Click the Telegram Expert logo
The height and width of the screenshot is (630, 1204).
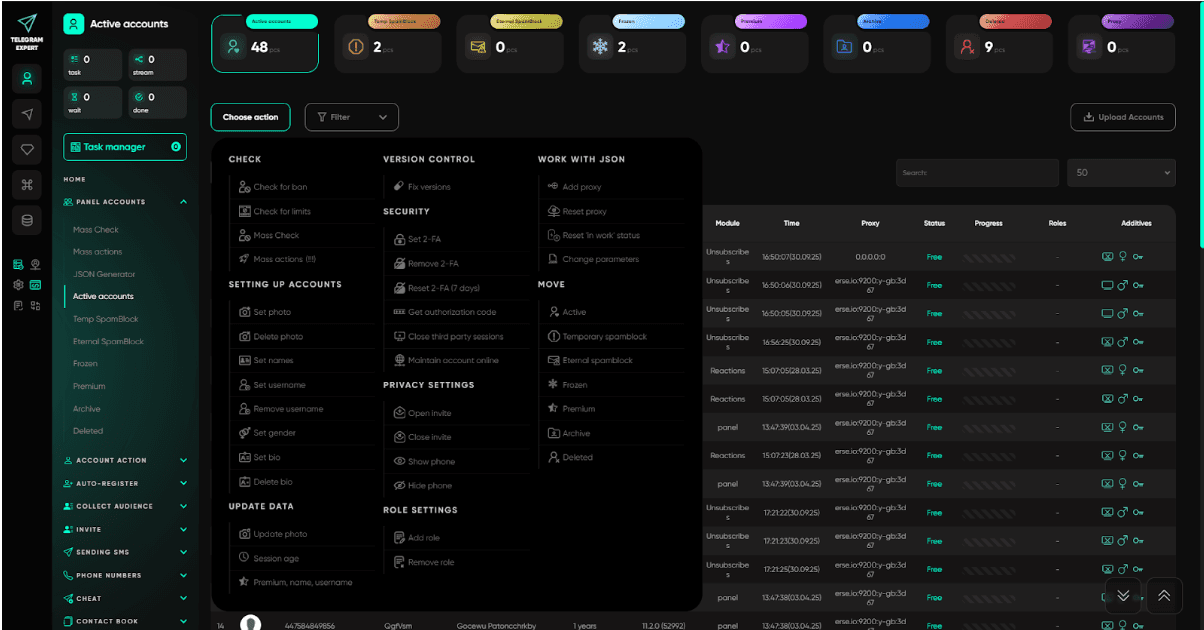click(x=27, y=24)
